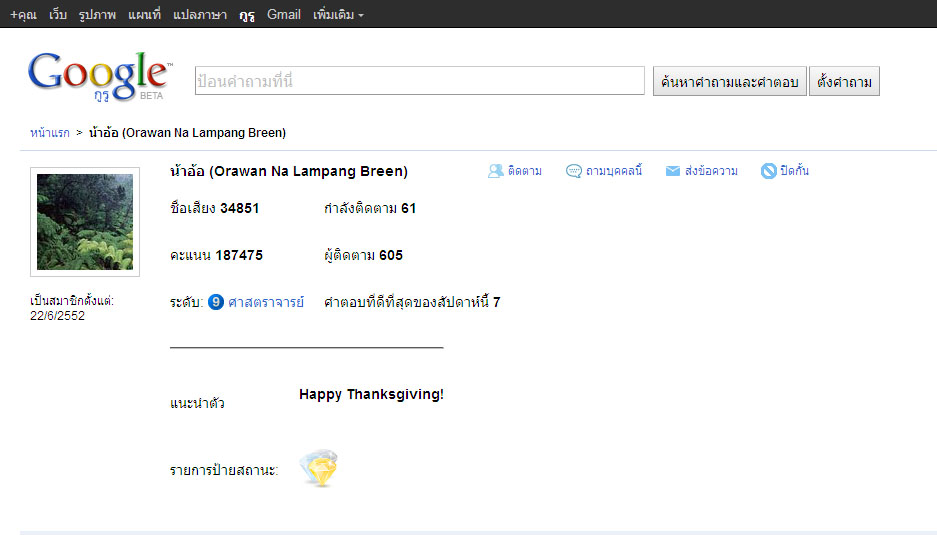937x535 pixels.
Task: Click the breadcrumb name น้าอ้อ (Orawan Na Lampang Breen)
Action: pos(188,133)
